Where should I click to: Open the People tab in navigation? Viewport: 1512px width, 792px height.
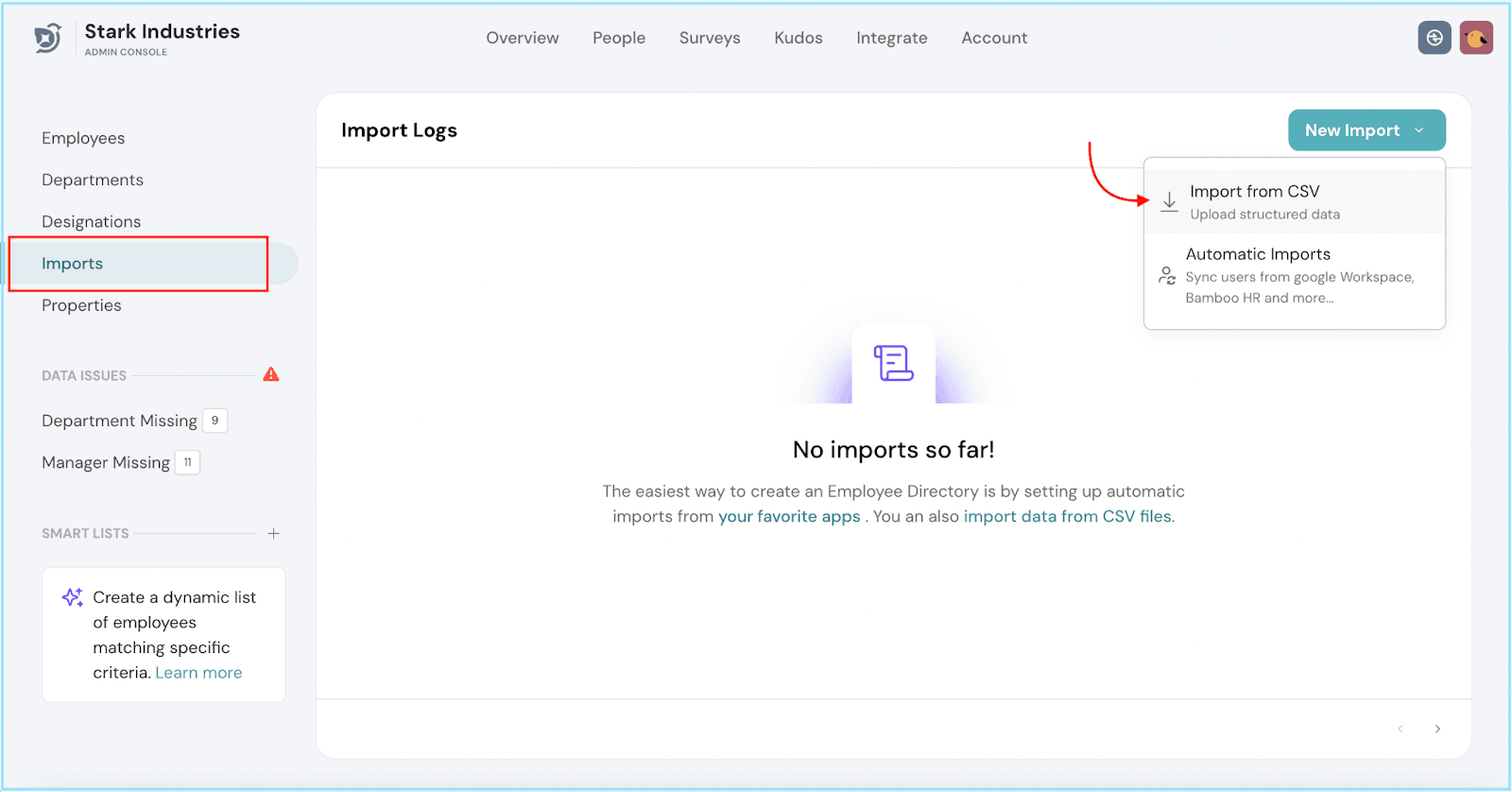pyautogui.click(x=619, y=38)
